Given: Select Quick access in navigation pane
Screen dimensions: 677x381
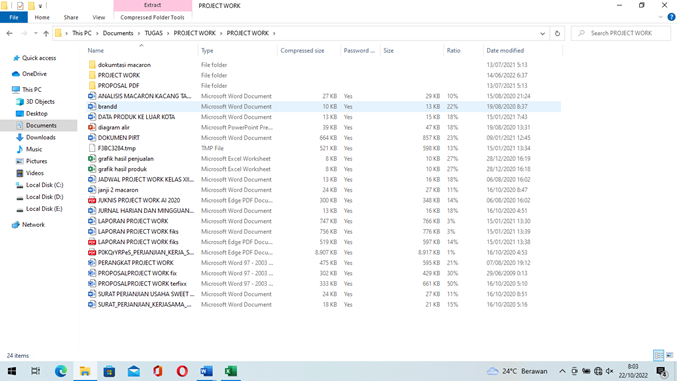Looking at the screenshot, I should coord(39,58).
